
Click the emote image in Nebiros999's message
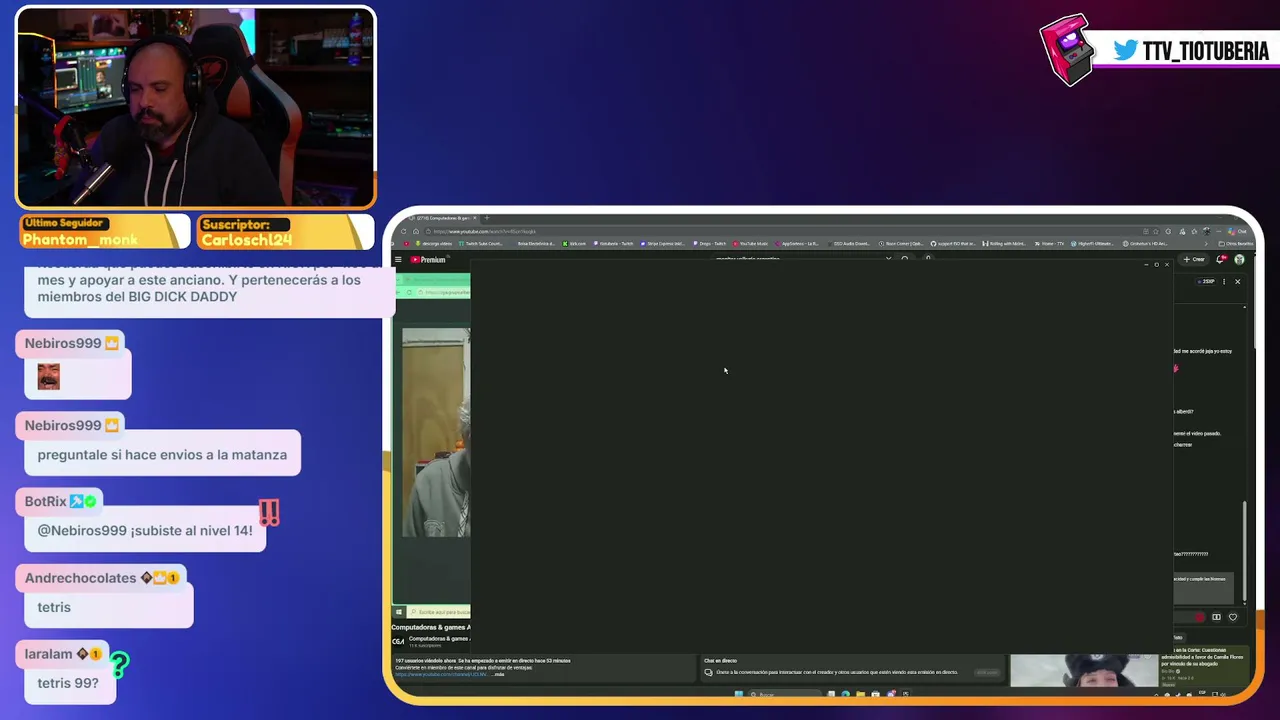click(49, 377)
